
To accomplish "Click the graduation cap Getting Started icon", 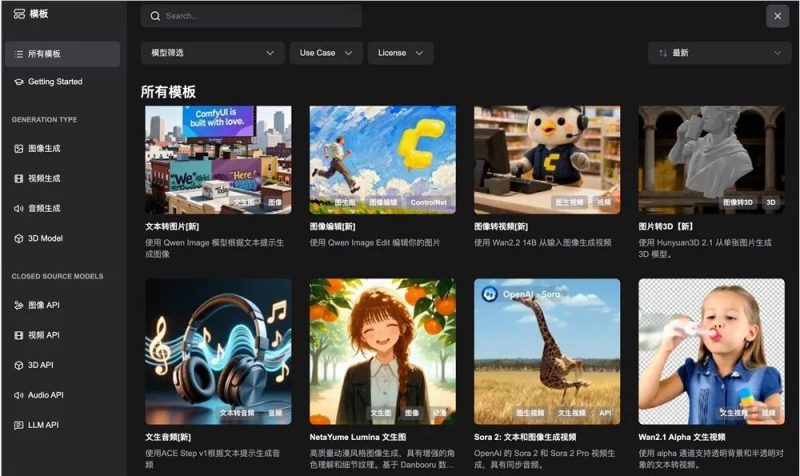I will [19, 82].
